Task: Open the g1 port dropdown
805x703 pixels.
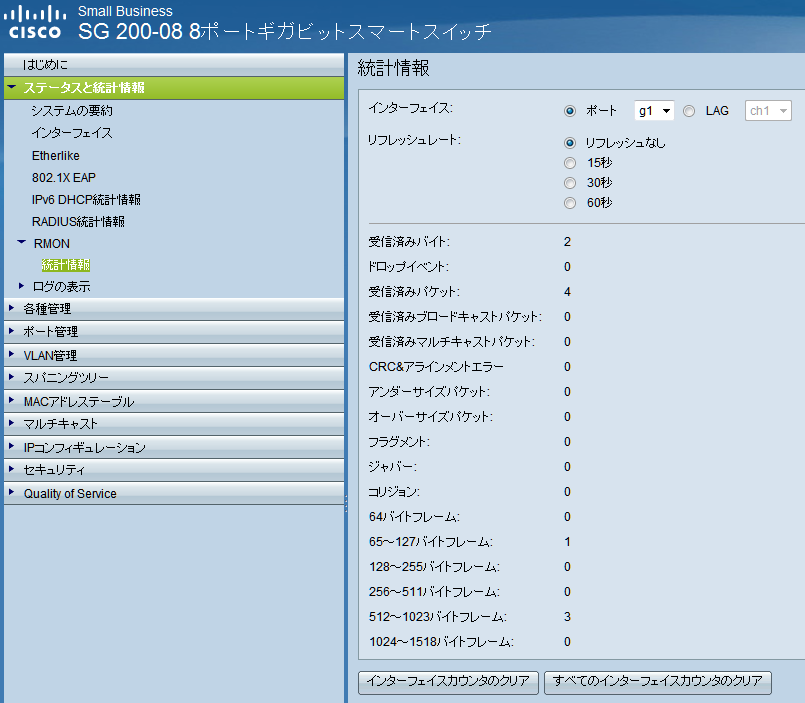Action: coord(654,110)
